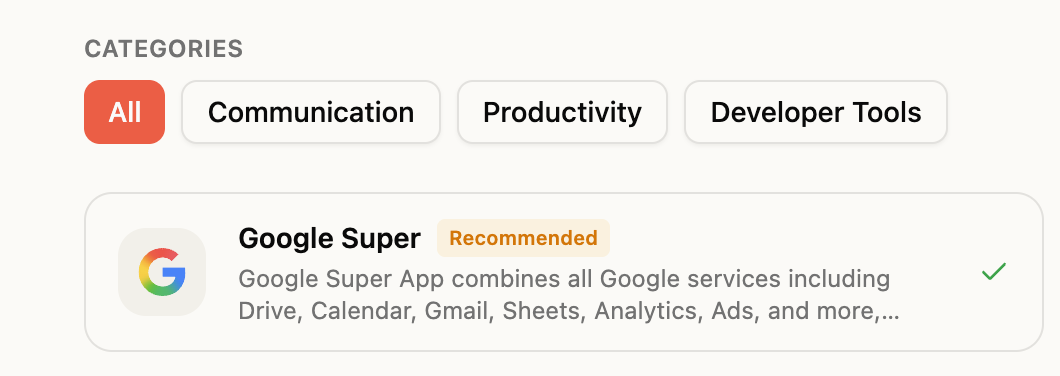Click the green checkmark on Google Super

click(x=994, y=272)
